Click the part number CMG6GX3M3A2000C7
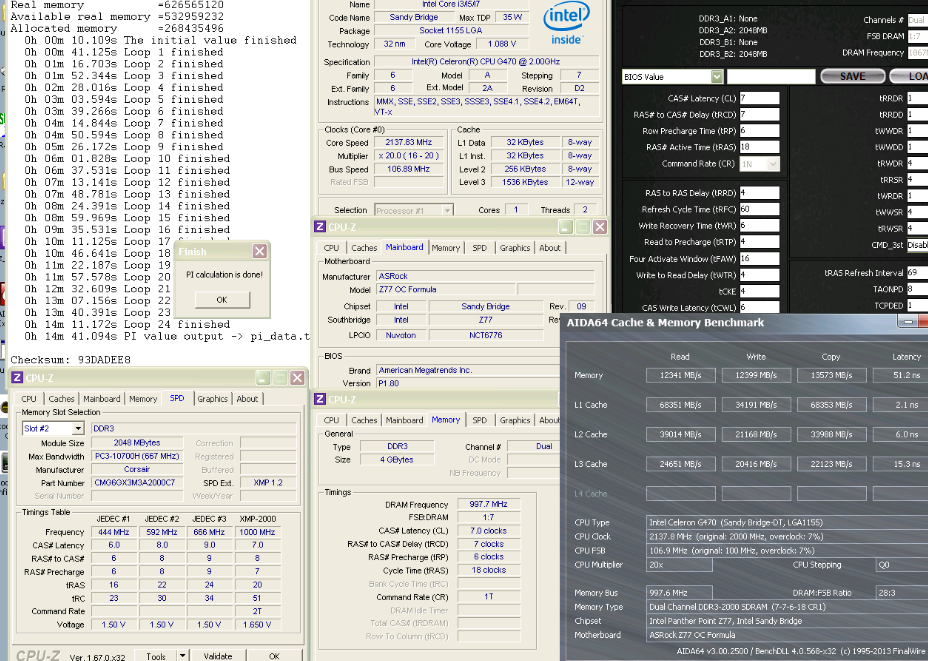This screenshot has height=661, width=928. 137,483
